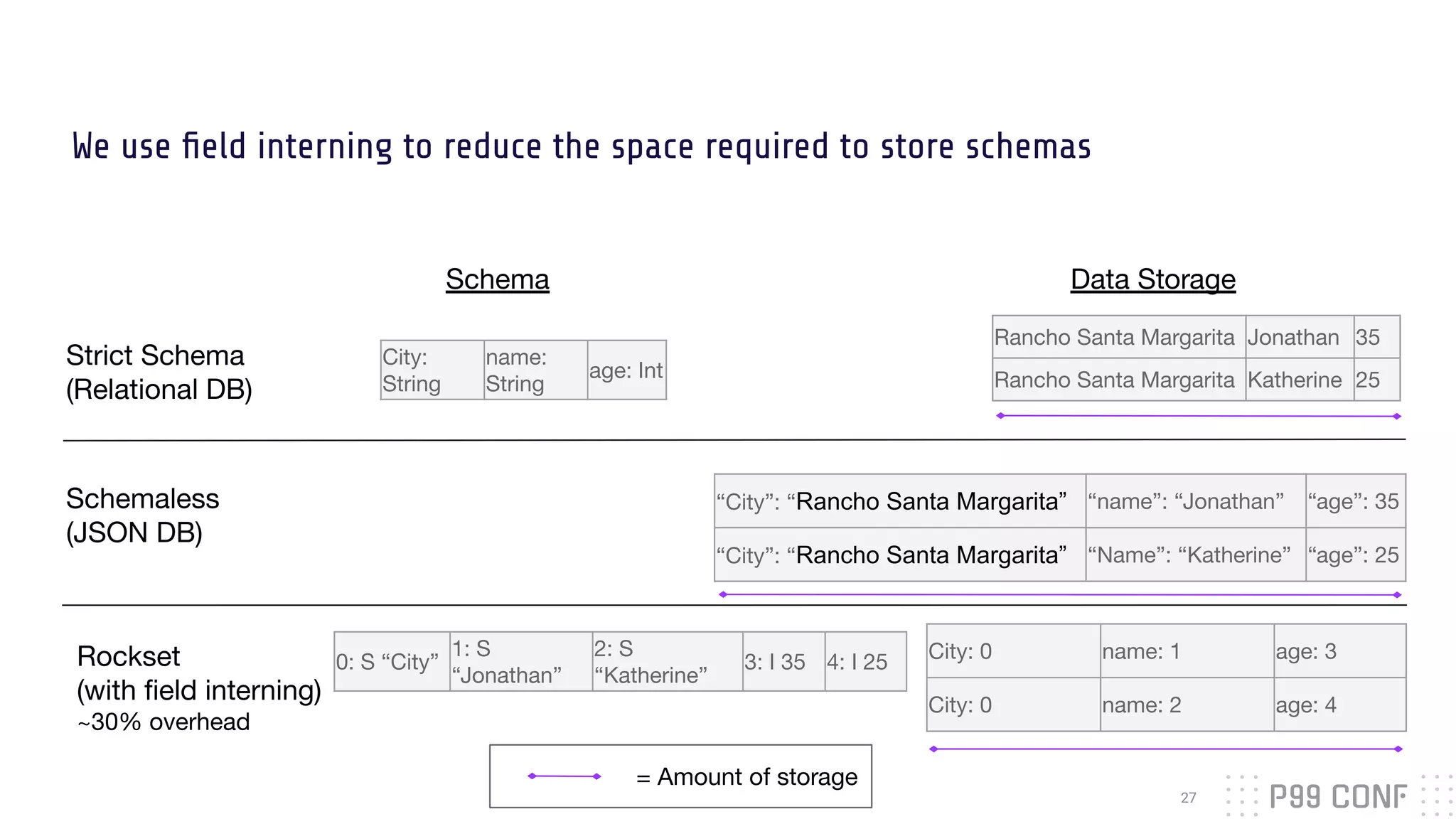Click the '25' cell in relational table
This screenshot has height=819, width=1456.
[1377, 380]
